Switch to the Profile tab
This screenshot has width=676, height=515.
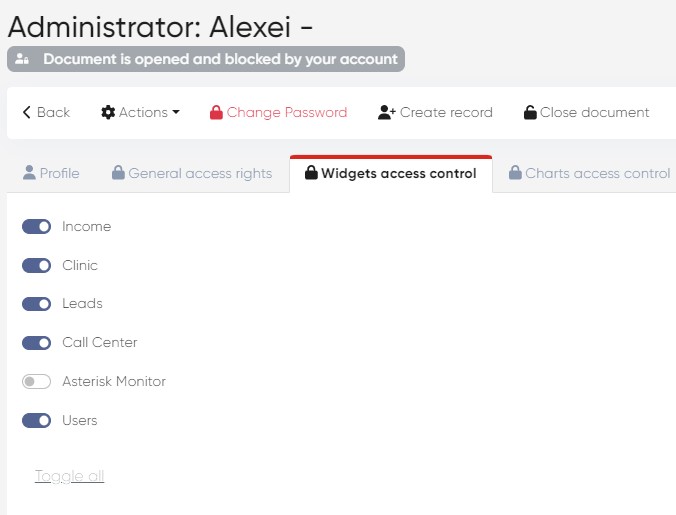51,174
